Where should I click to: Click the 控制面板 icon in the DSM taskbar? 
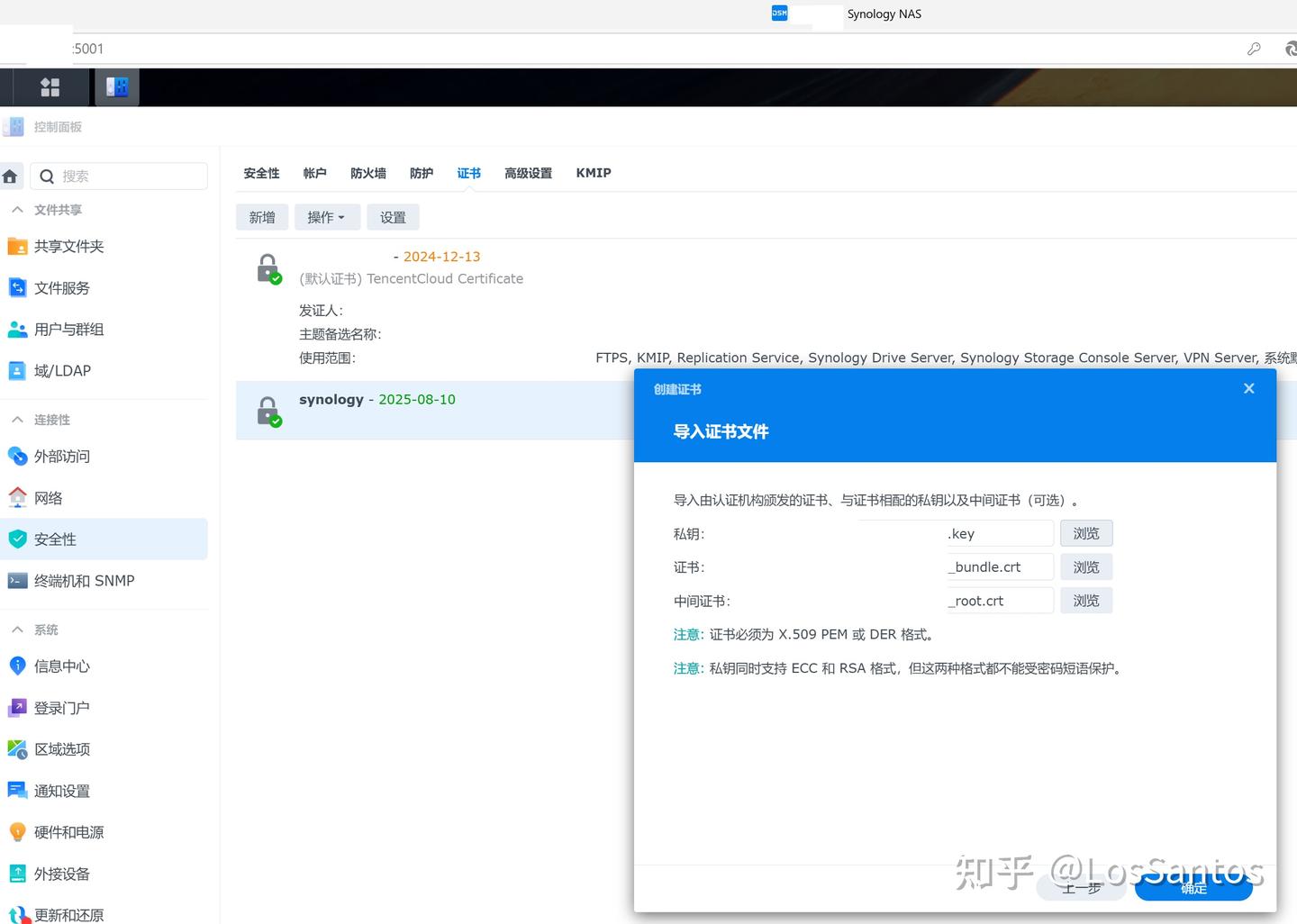(x=116, y=86)
